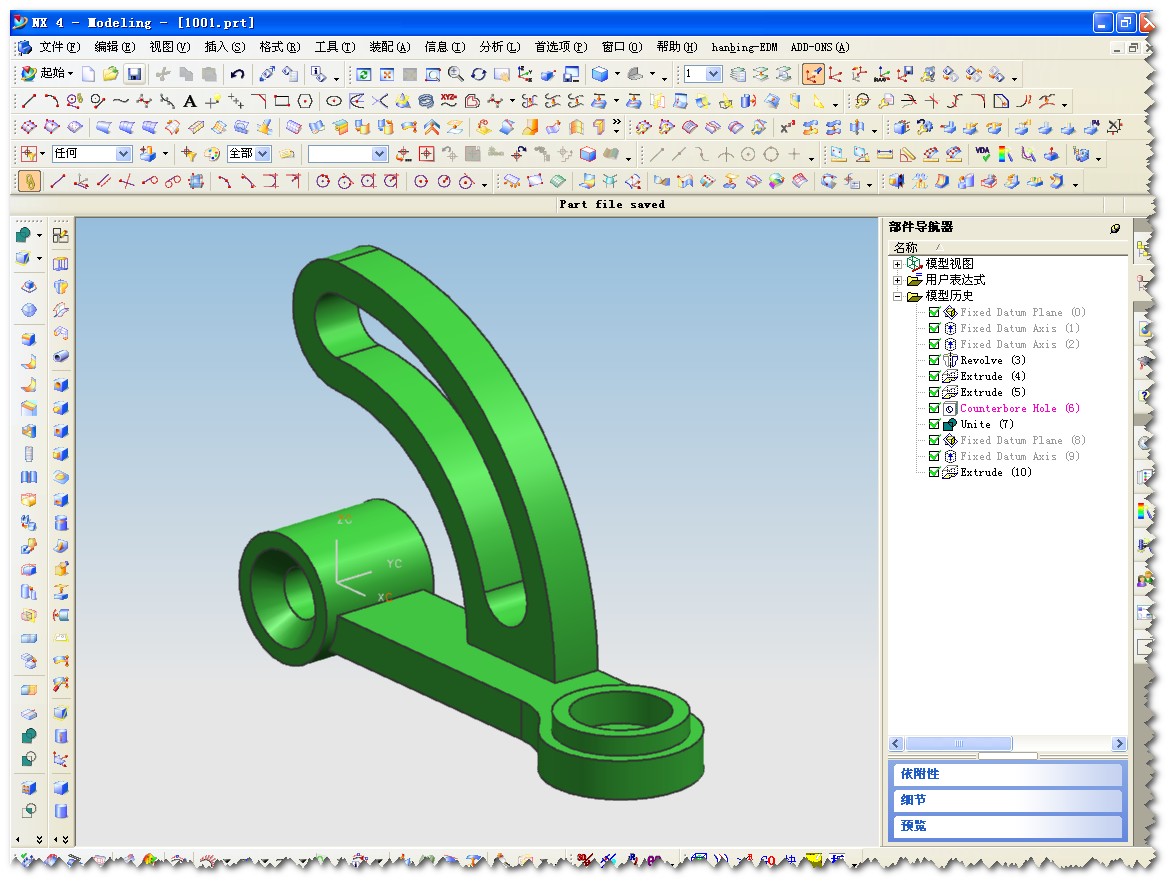The image size is (1173, 885).
Task: Open the 文件(F) menu
Action: click(x=60, y=47)
